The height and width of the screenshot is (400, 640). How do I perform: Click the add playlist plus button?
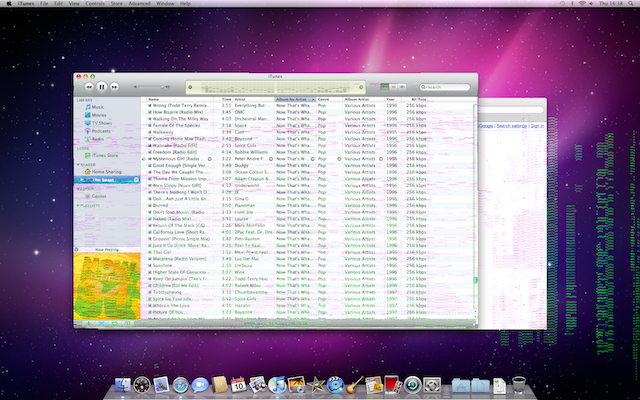tap(89, 324)
